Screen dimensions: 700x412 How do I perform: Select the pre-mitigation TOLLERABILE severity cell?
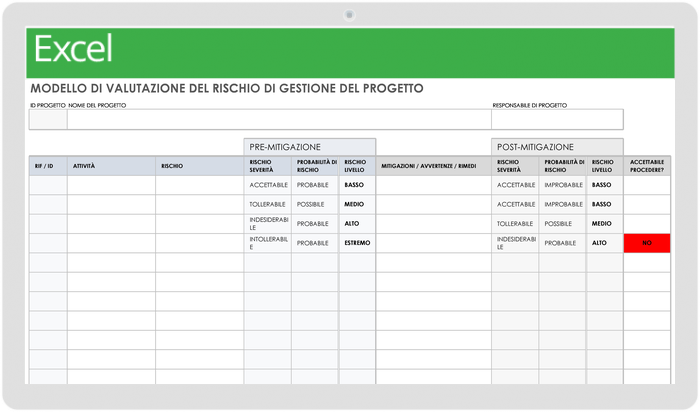(267, 204)
